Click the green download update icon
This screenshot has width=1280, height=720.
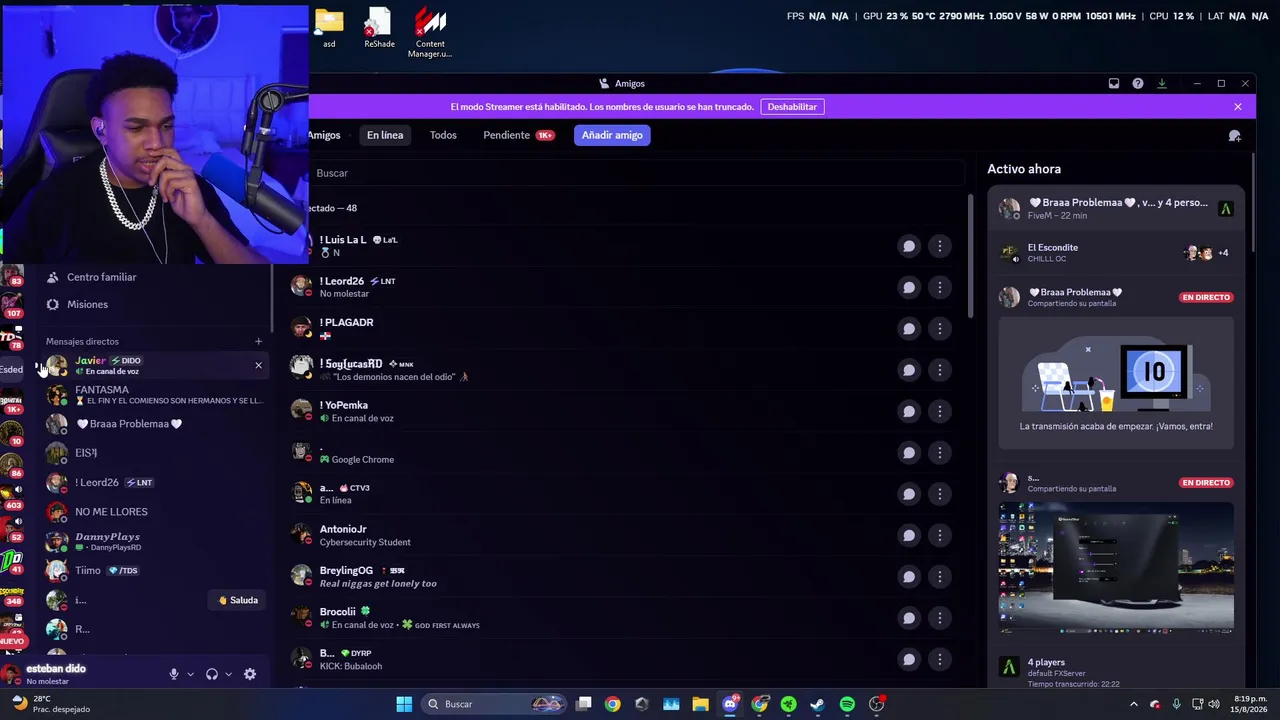[x=1162, y=84]
